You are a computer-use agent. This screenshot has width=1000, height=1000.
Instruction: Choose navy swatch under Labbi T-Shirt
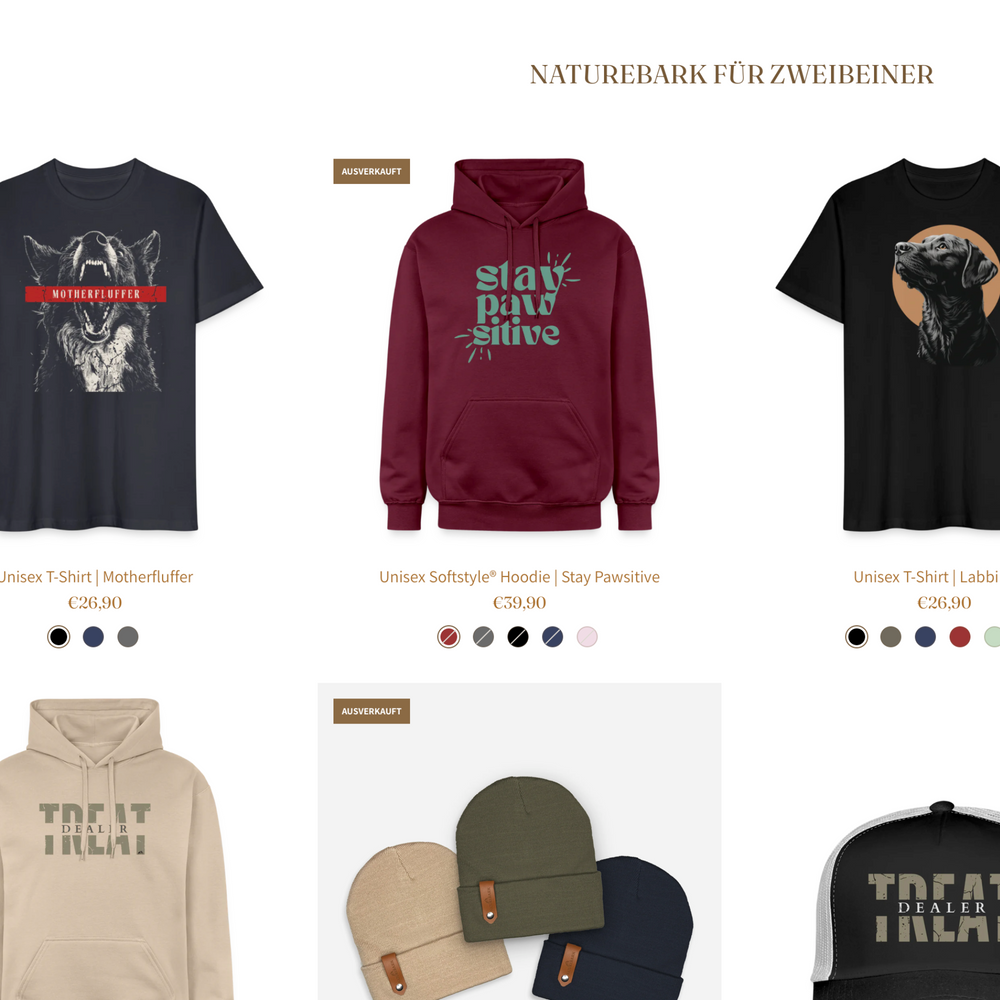[x=925, y=636]
